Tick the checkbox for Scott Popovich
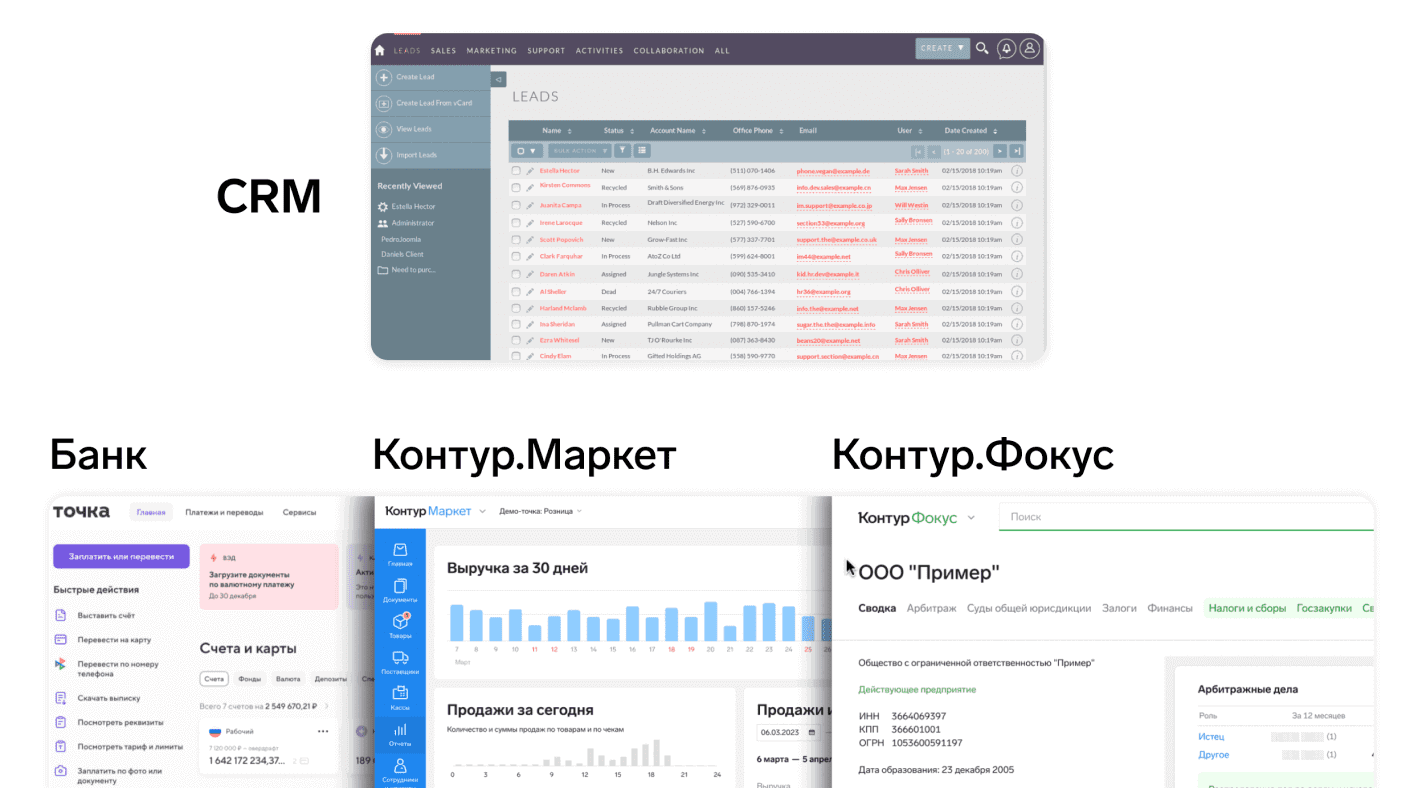 tap(516, 240)
